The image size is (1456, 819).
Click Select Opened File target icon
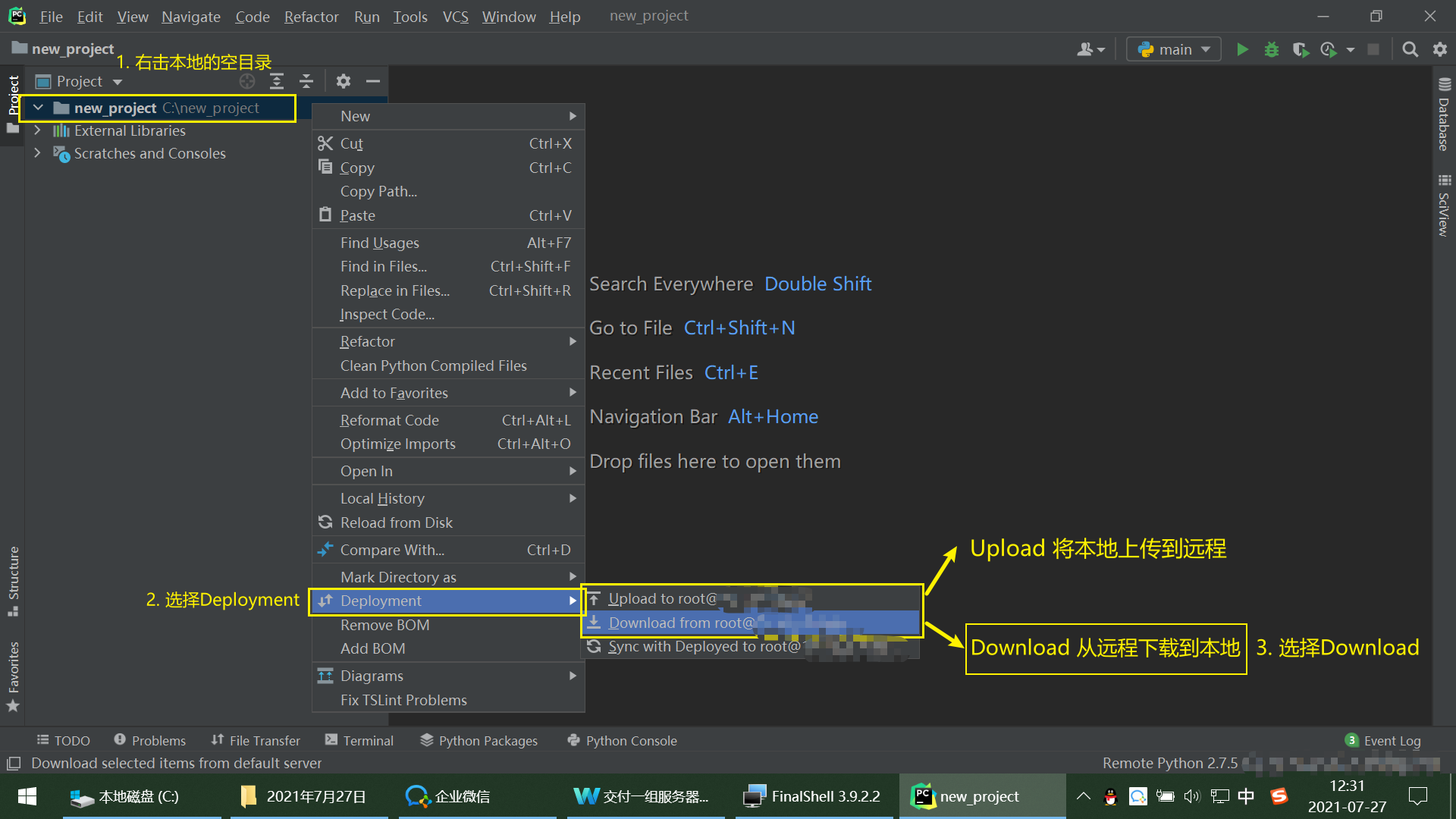[247, 81]
